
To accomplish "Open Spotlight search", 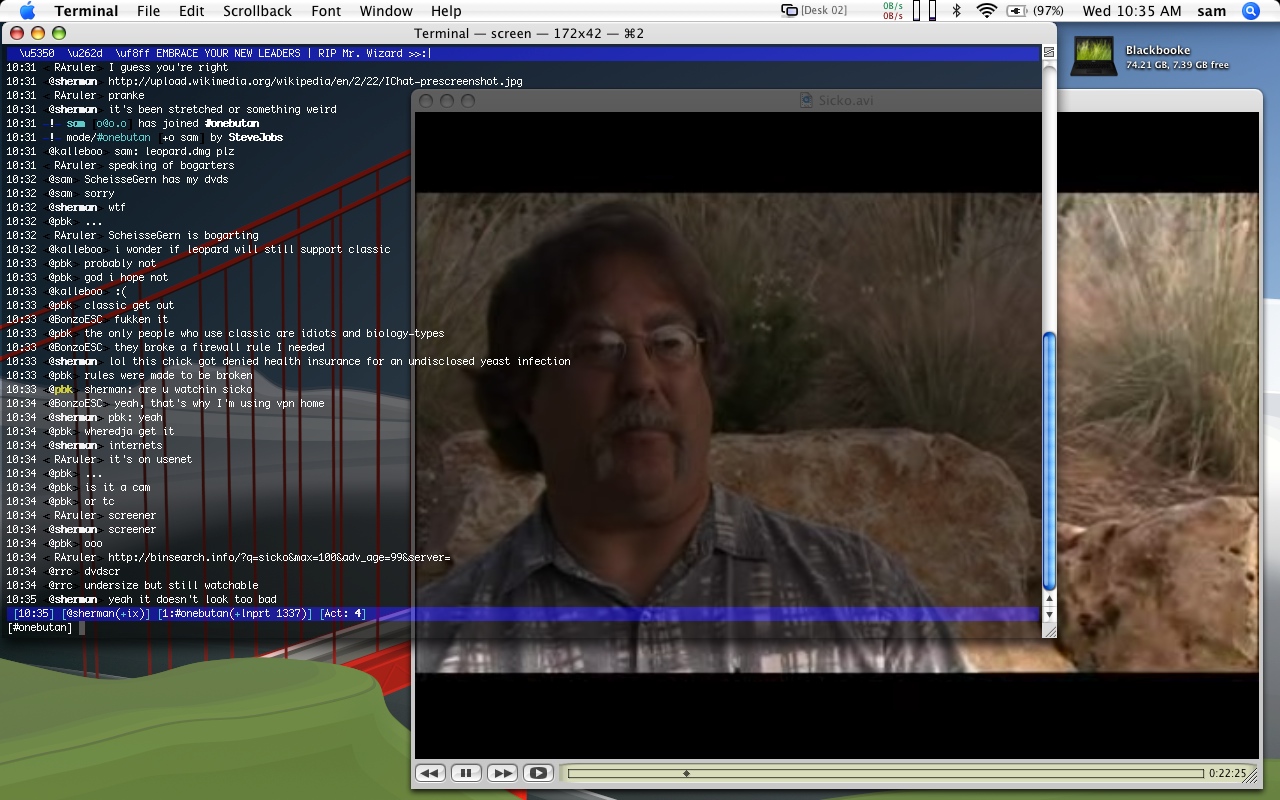I will pyautogui.click(x=1251, y=11).
